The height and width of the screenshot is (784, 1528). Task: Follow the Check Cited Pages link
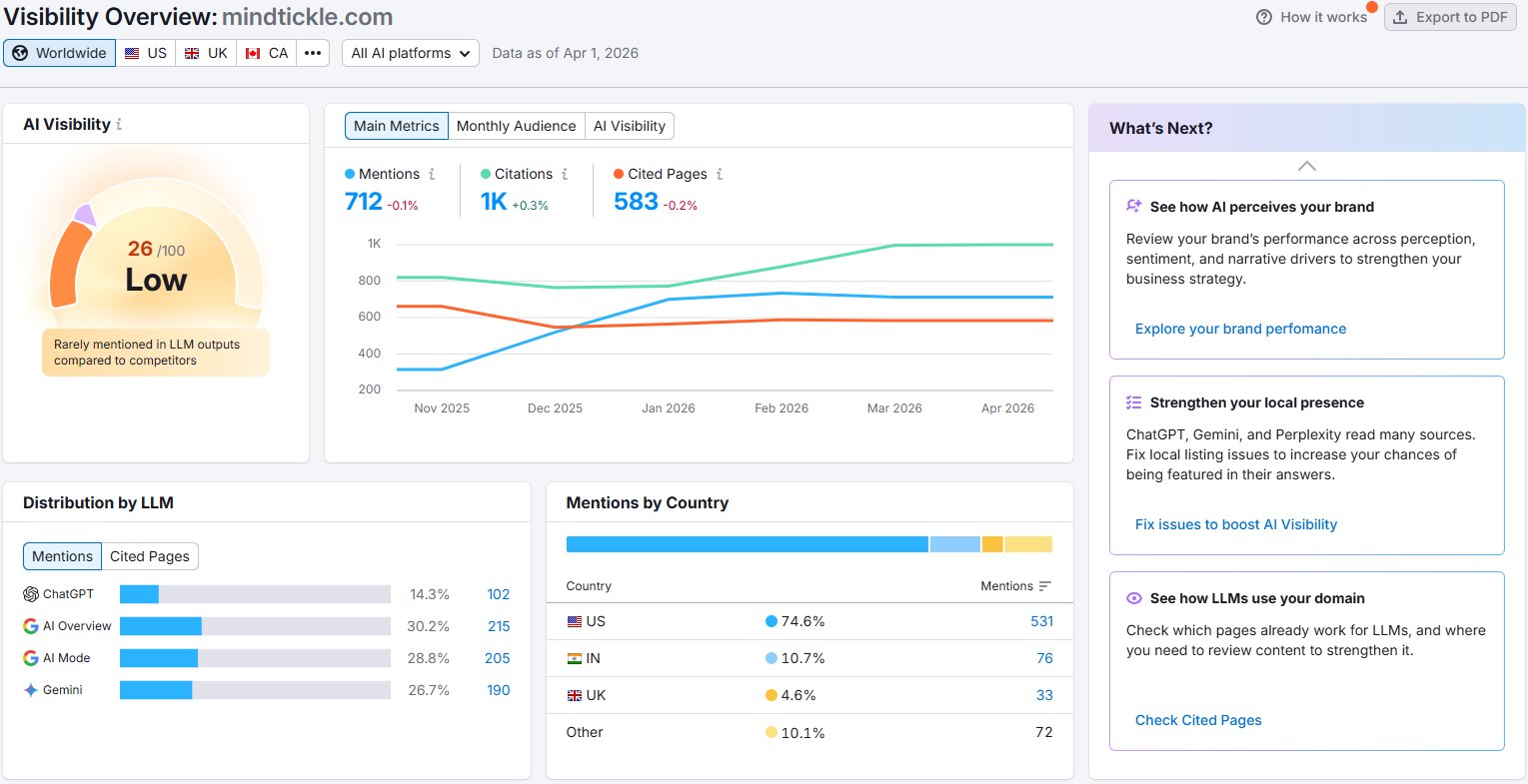pos(1198,720)
